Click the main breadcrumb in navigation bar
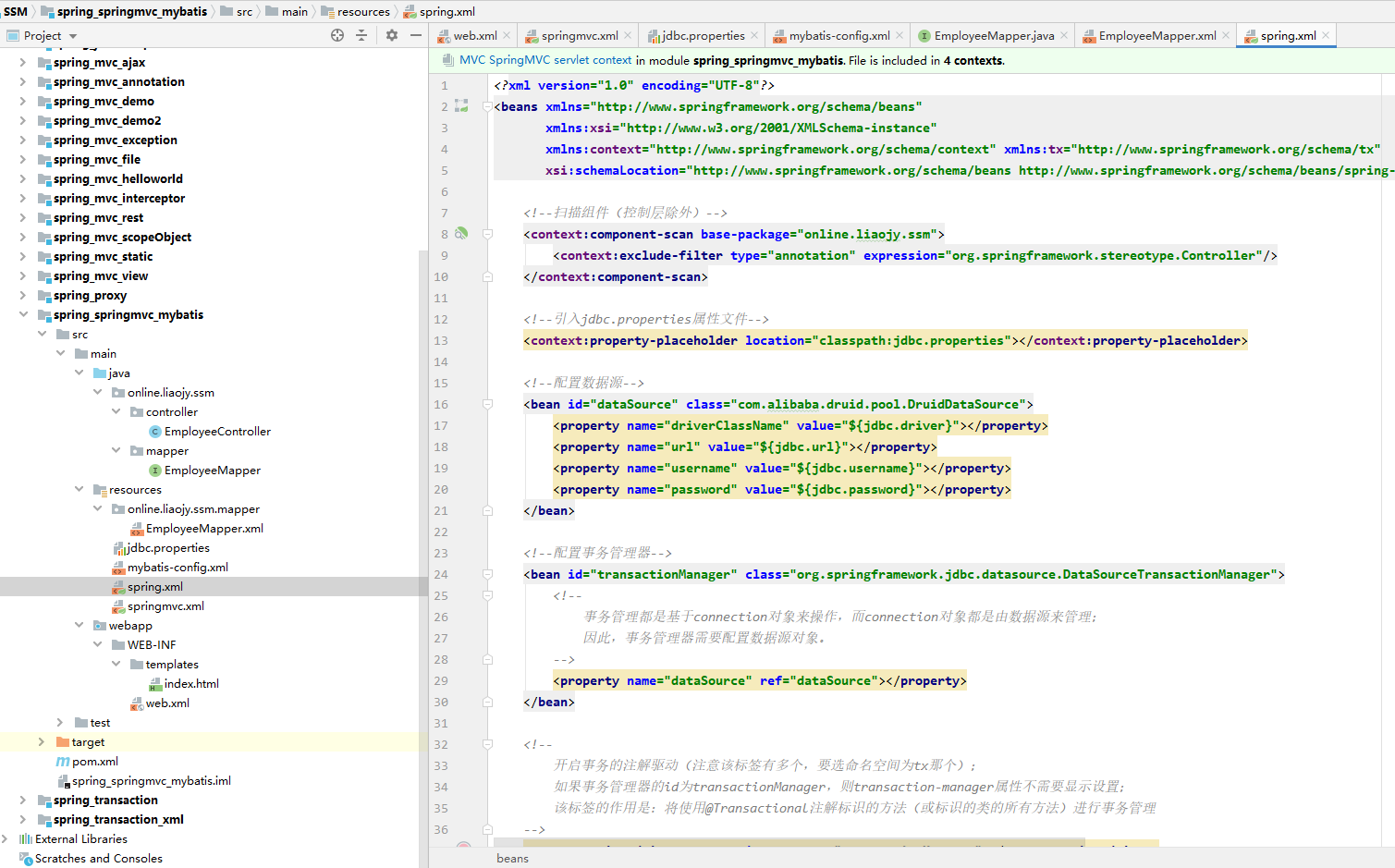 tap(287, 11)
